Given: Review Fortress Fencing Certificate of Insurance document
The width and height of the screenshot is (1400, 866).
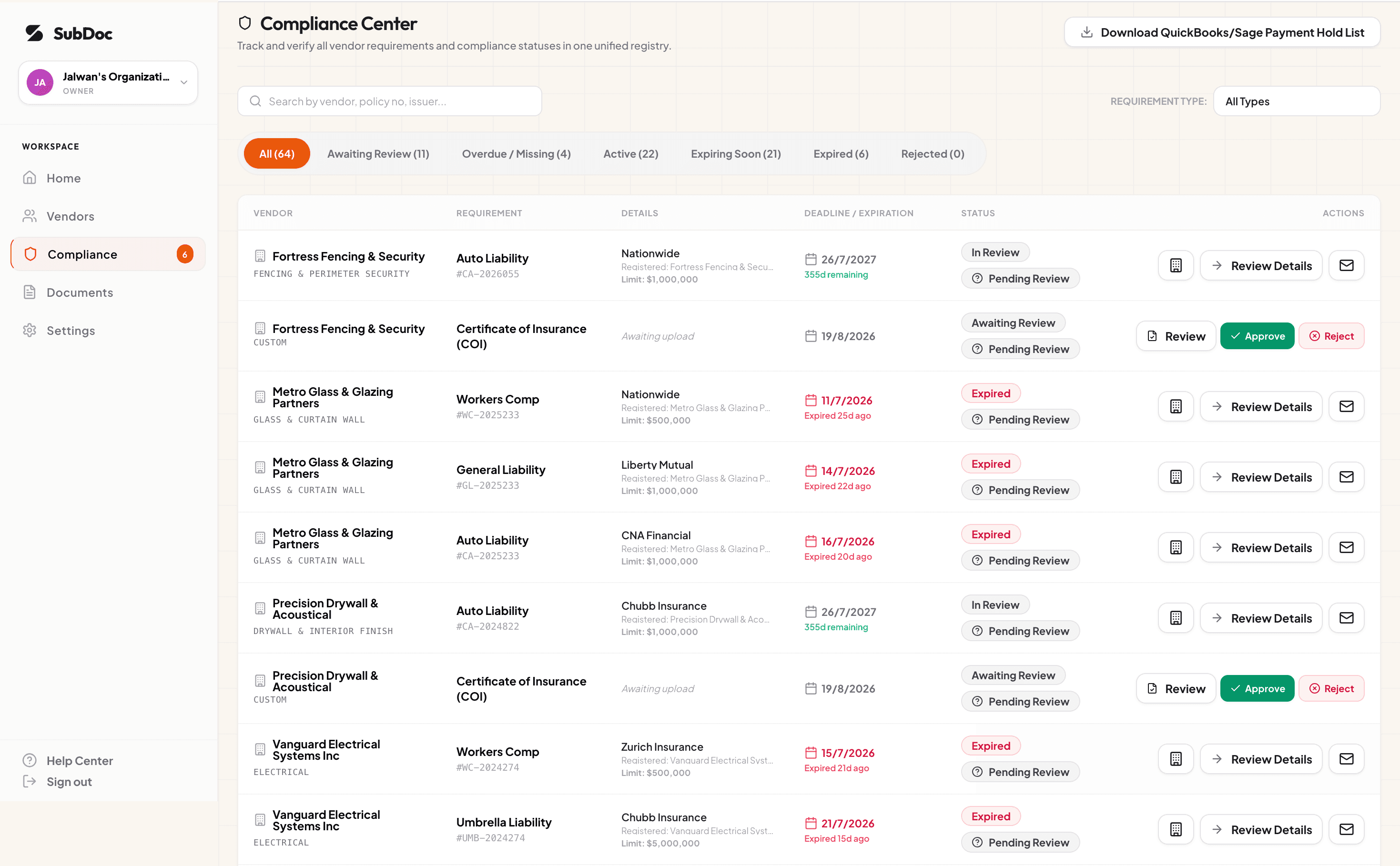Looking at the screenshot, I should 1176,336.
